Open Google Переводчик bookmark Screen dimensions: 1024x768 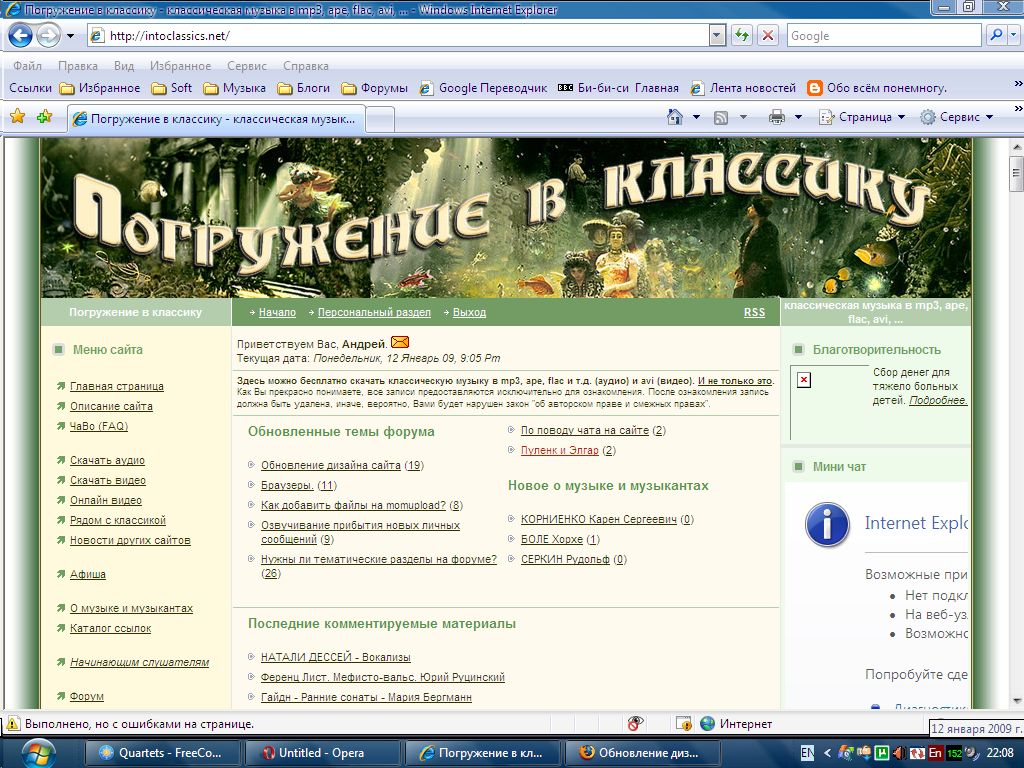click(x=483, y=88)
